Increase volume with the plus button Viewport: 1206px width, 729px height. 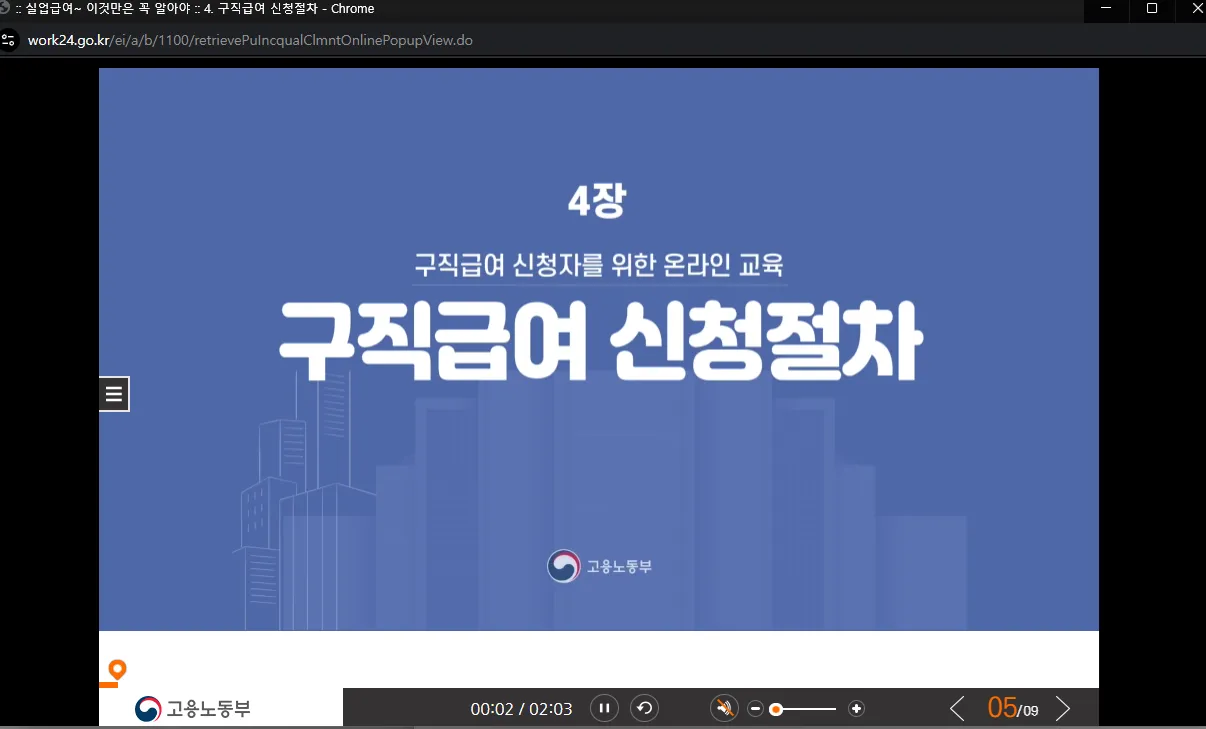coord(856,709)
